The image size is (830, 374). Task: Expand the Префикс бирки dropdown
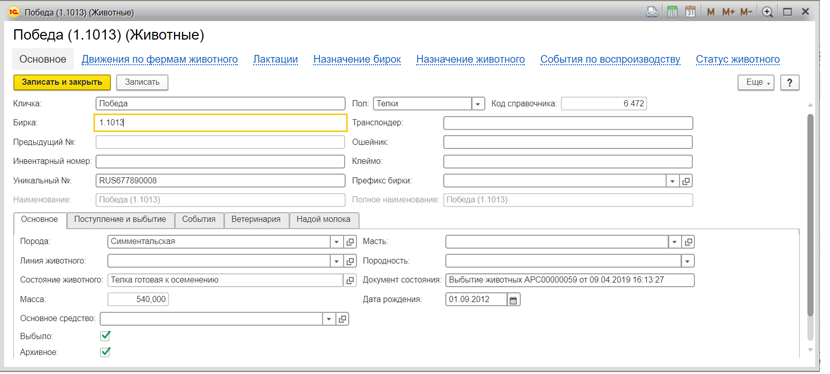pyautogui.click(x=672, y=181)
